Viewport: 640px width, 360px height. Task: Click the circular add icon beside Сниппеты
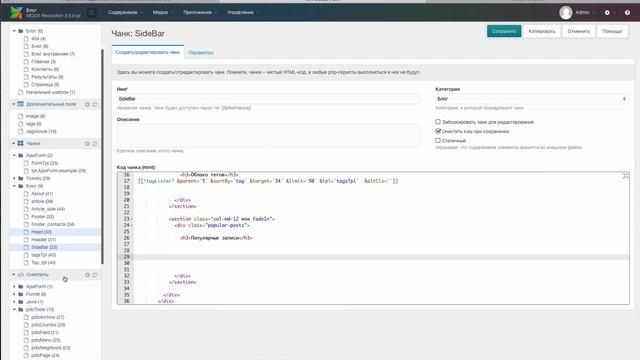point(87,275)
